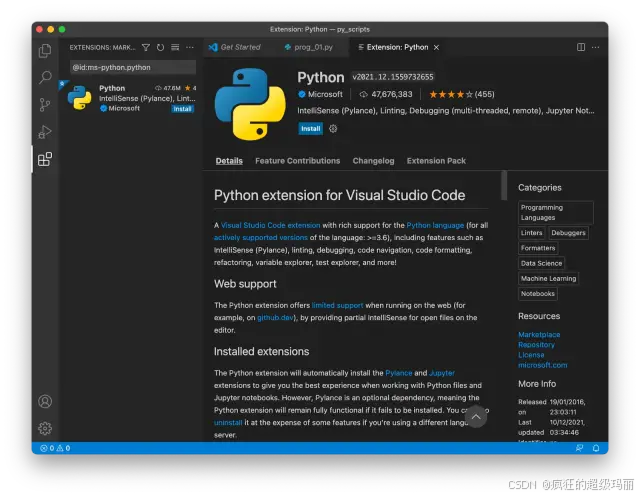640x496 pixels.
Task: Open the Feature Contributions tab
Action: click(298, 161)
